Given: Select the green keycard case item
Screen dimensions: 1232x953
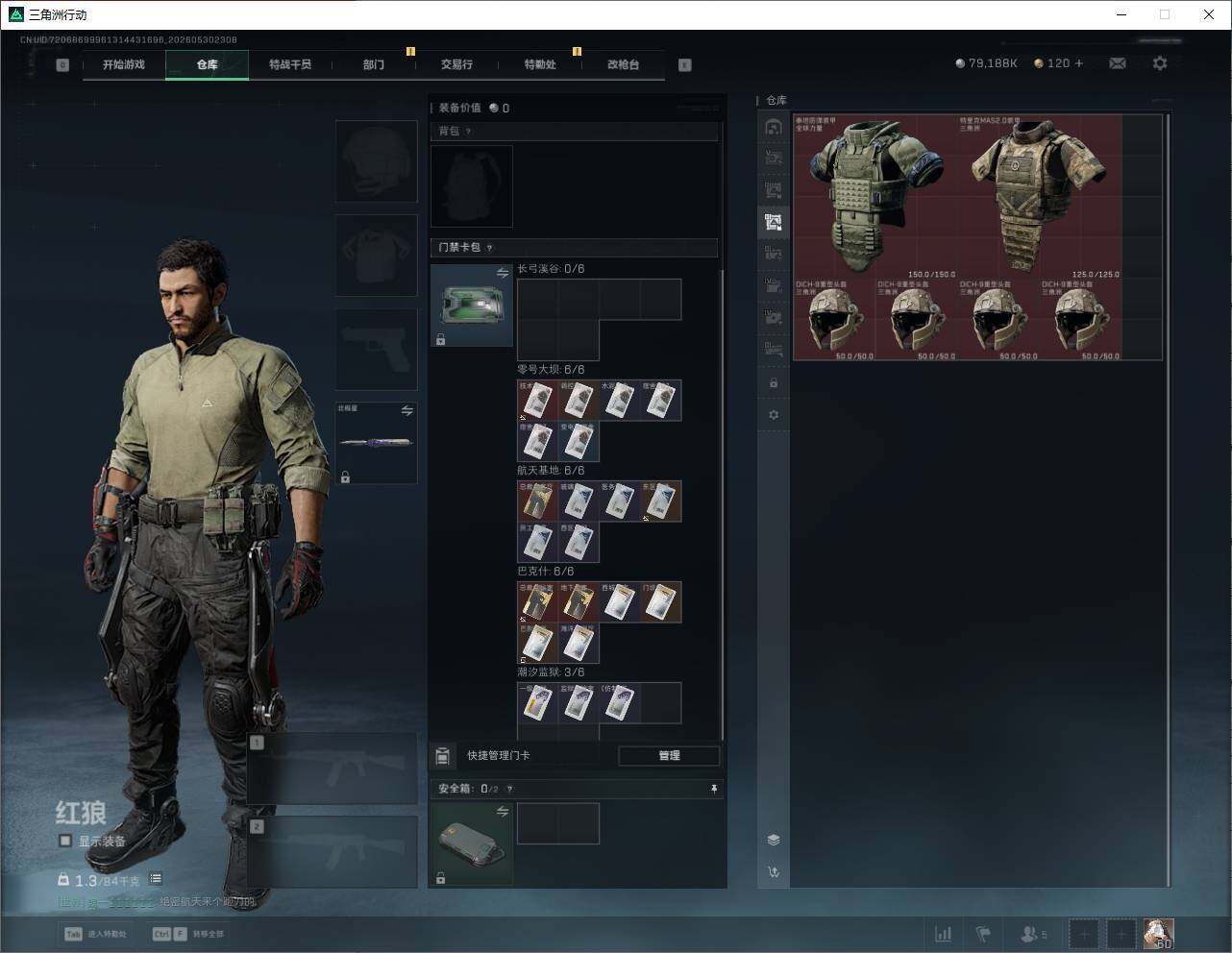Looking at the screenshot, I should (472, 305).
